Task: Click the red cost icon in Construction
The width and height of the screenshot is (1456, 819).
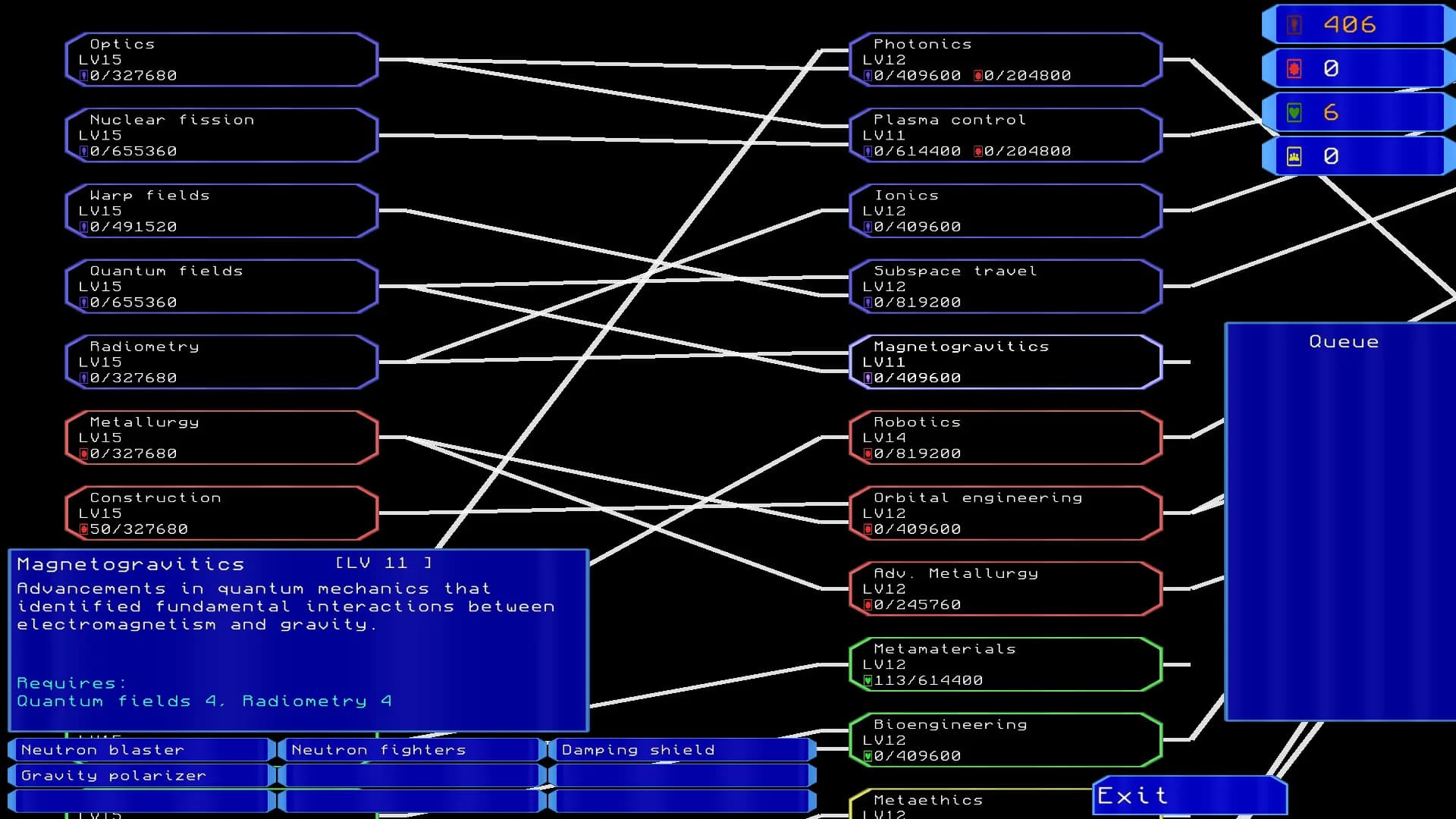Action: click(83, 529)
